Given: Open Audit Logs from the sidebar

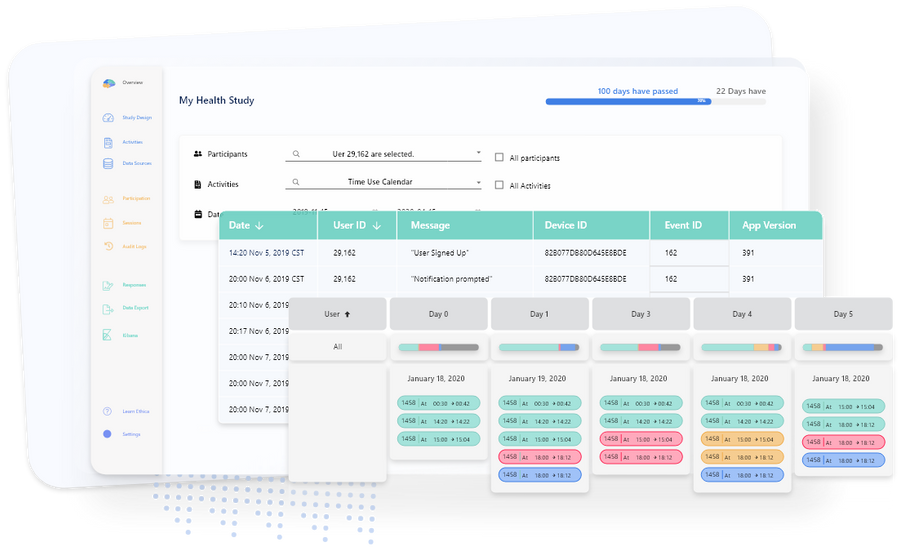Looking at the screenshot, I should click(x=109, y=246).
